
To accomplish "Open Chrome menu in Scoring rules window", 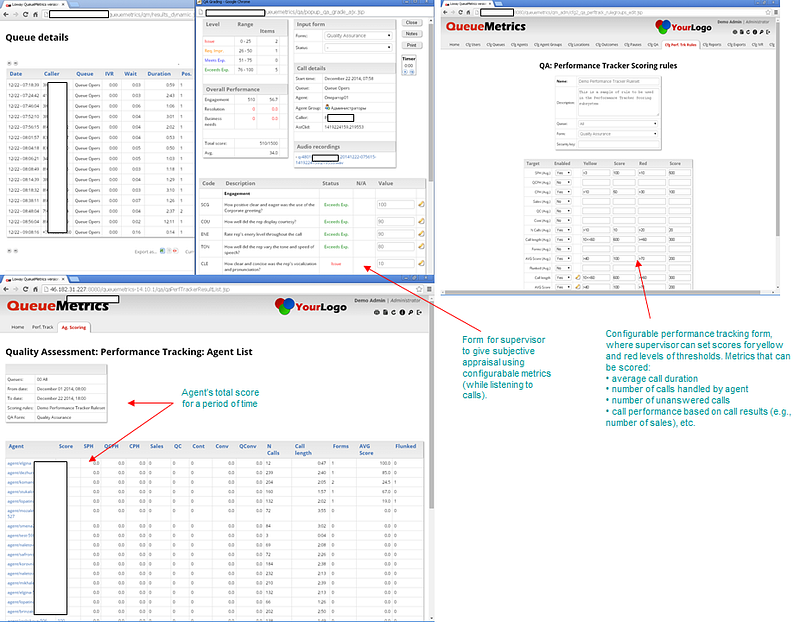I will click(776, 12).
